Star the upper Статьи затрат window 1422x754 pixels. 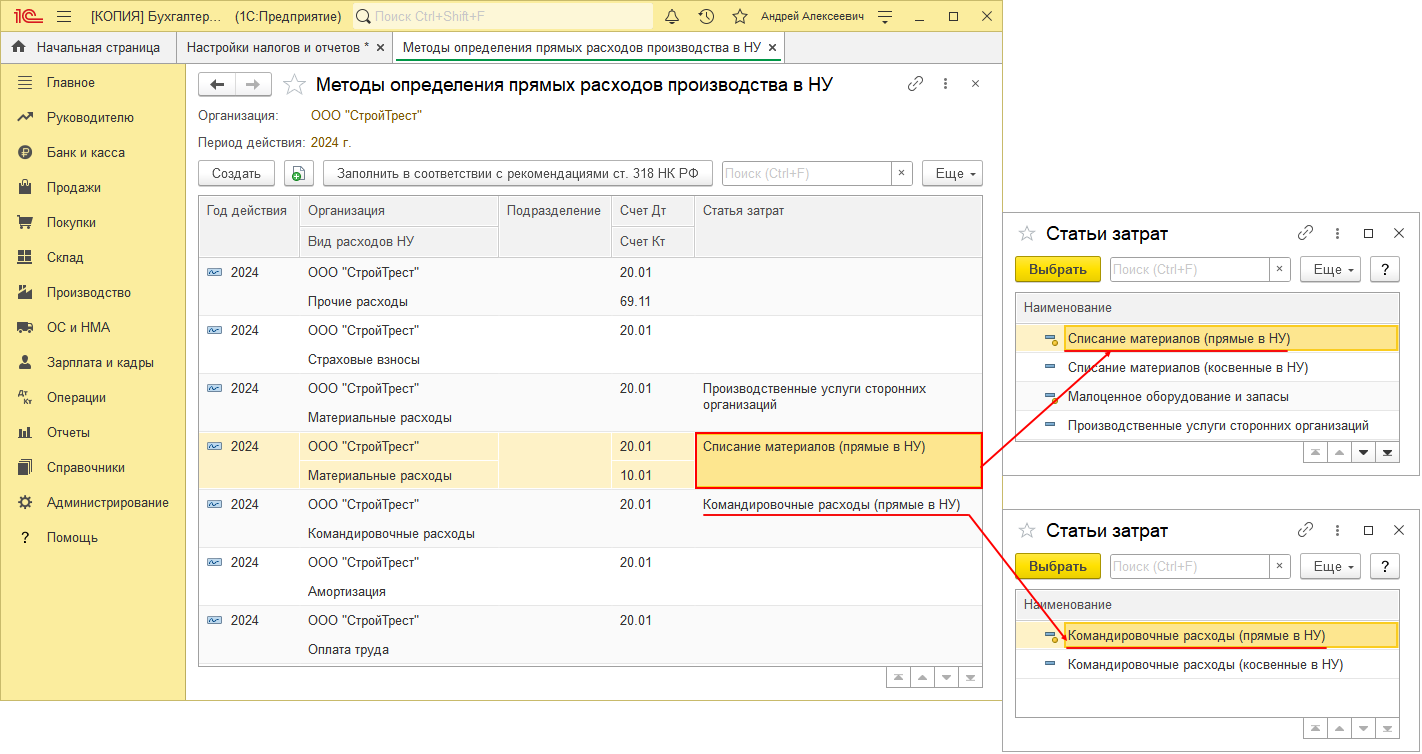click(x=1027, y=233)
